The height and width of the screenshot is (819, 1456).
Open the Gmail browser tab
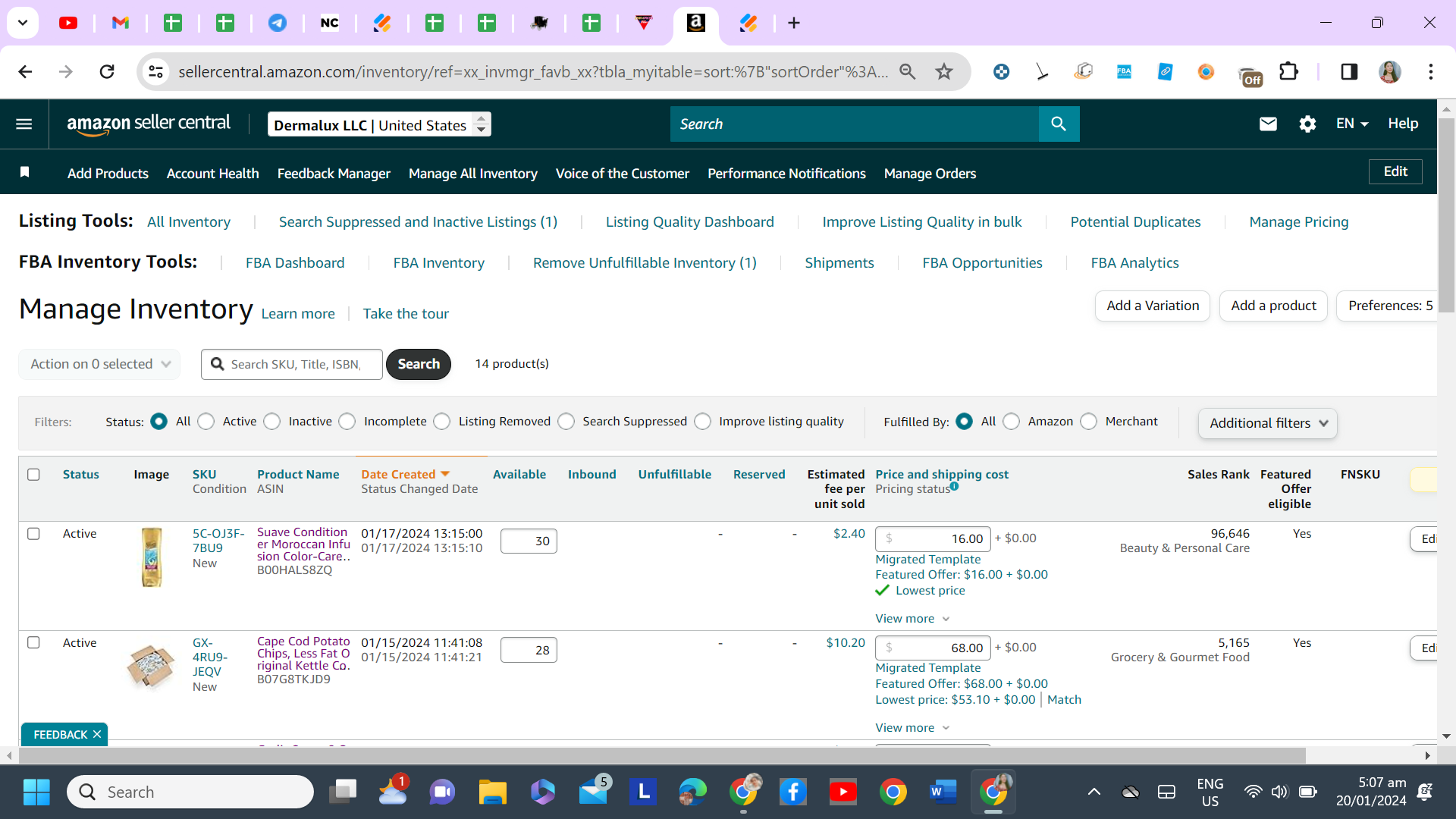coord(121,23)
